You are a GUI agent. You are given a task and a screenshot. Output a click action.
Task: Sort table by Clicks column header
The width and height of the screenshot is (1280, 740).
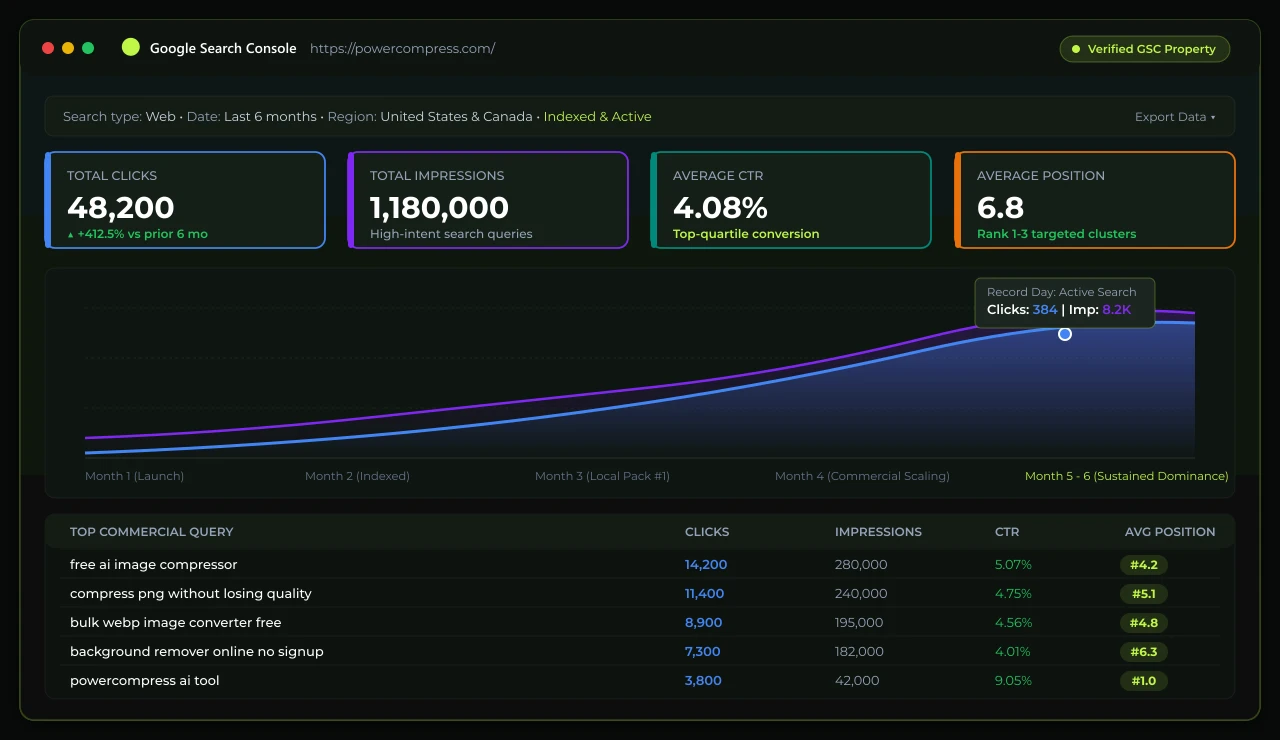[707, 532]
